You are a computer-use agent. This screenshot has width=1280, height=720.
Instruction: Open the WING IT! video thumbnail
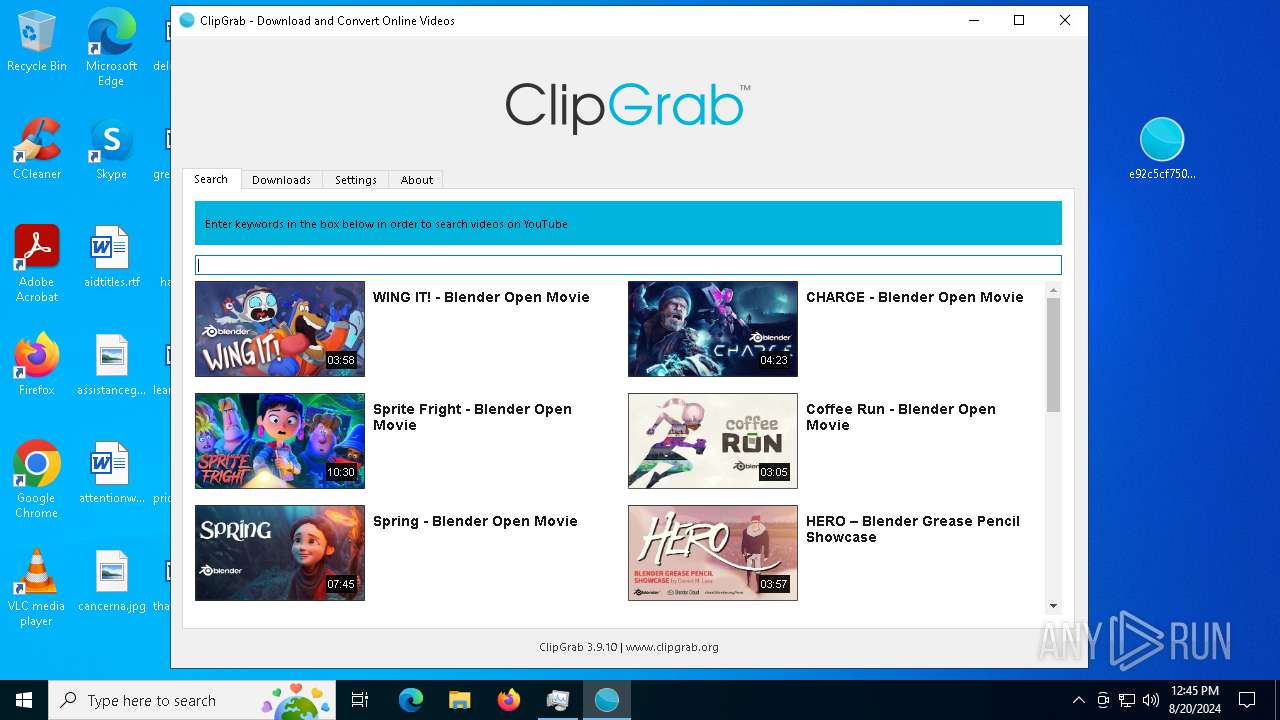[x=280, y=329]
